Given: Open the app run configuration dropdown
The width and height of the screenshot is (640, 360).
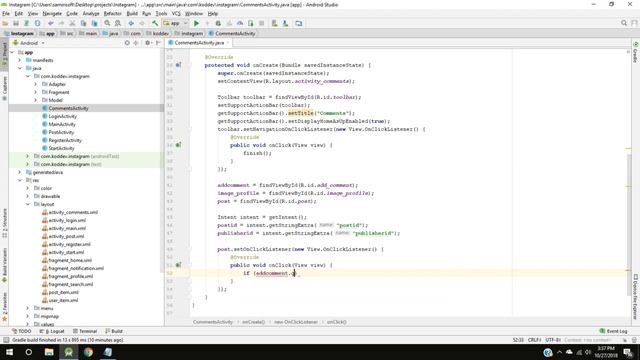Looking at the screenshot, I should coord(176,23).
